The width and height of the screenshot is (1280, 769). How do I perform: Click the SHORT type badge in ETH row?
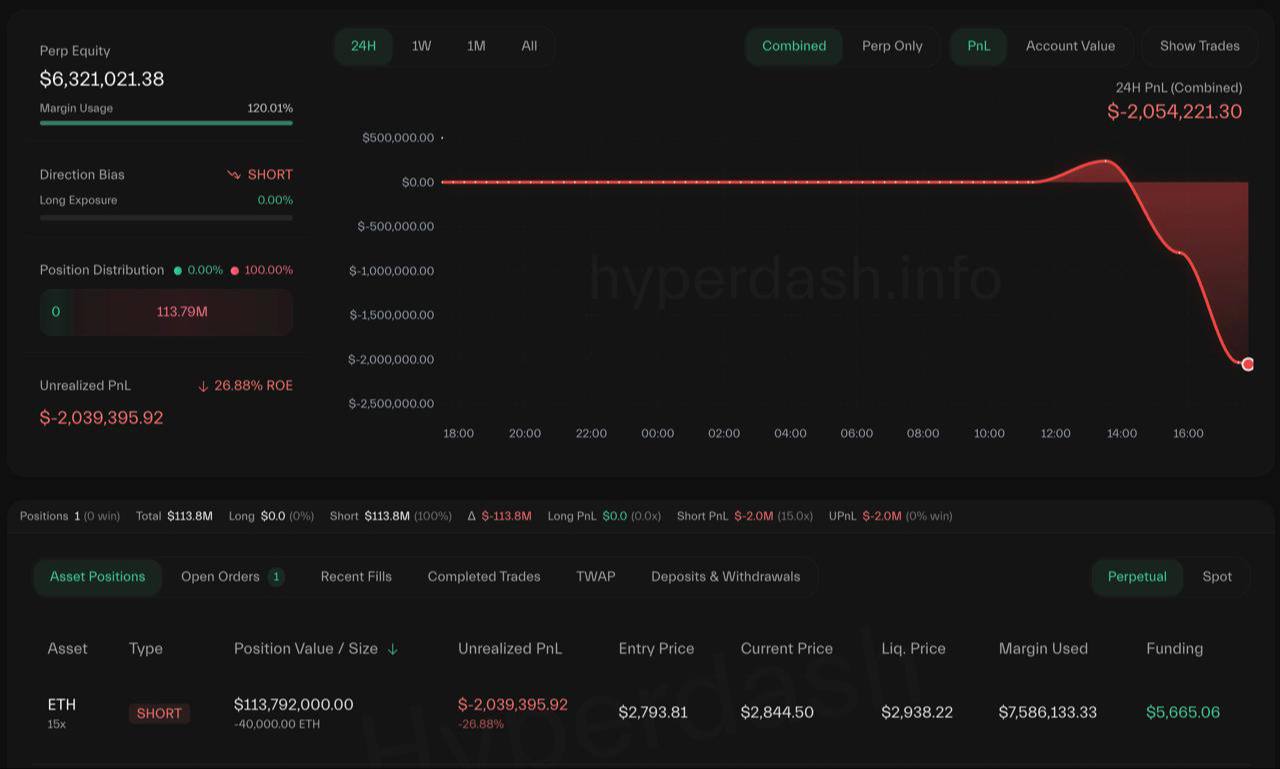click(159, 713)
